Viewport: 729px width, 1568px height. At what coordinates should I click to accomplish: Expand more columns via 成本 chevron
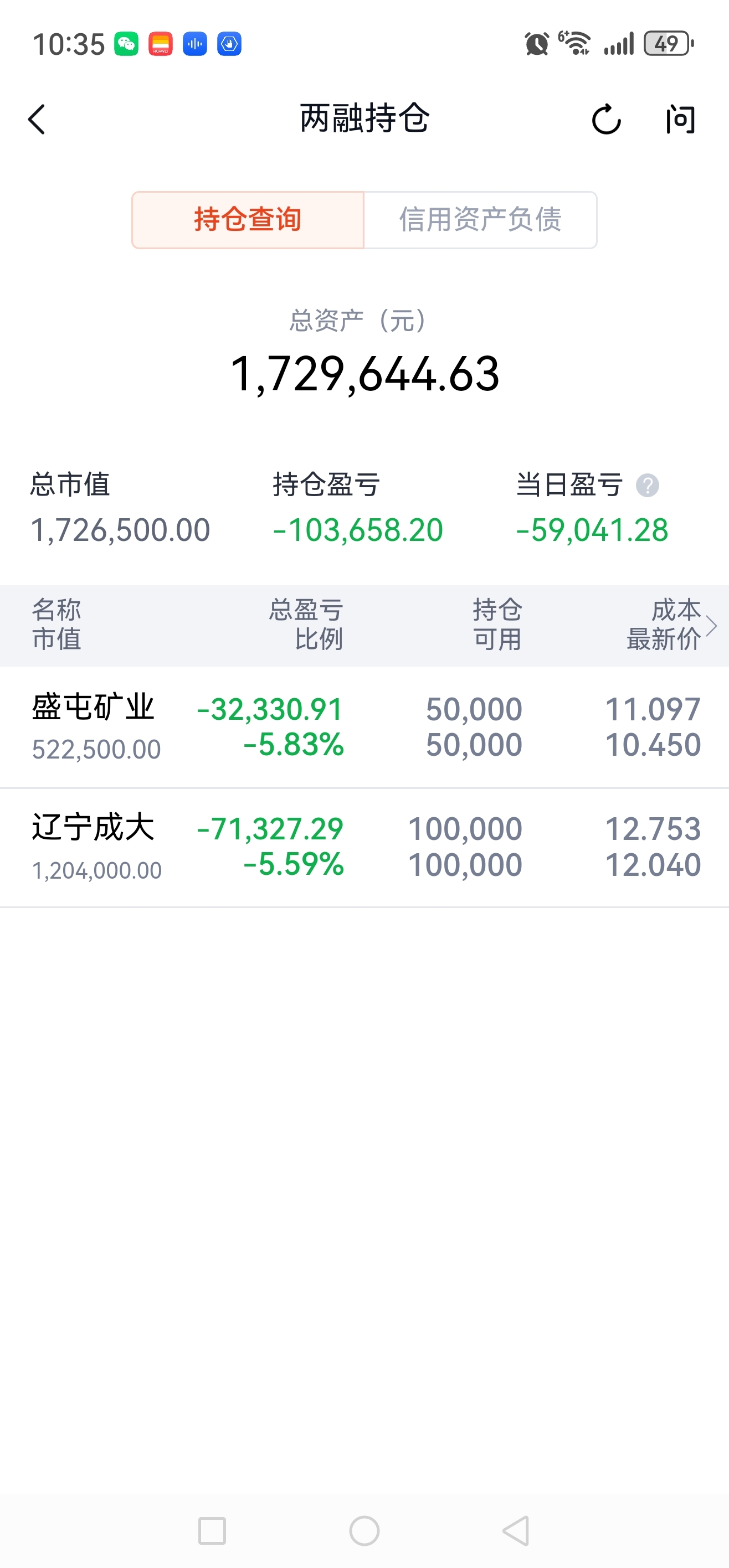click(x=711, y=625)
